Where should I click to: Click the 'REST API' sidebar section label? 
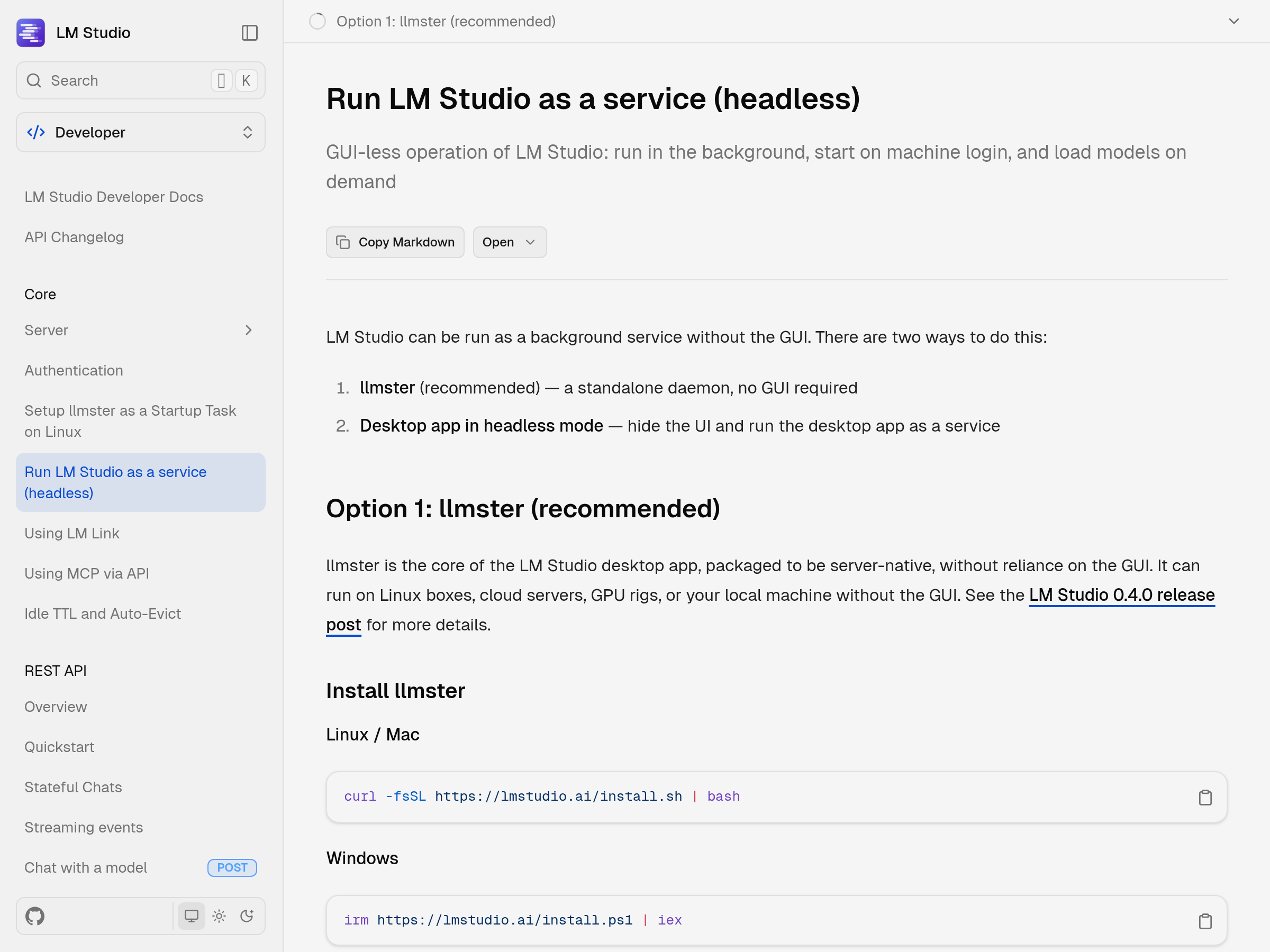(x=56, y=671)
